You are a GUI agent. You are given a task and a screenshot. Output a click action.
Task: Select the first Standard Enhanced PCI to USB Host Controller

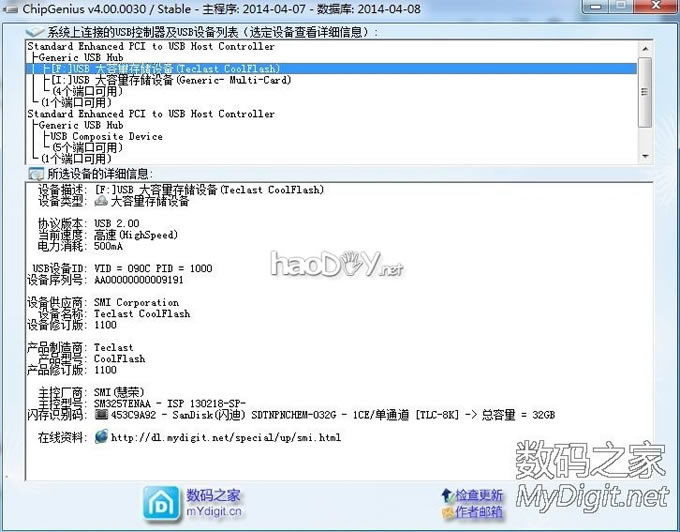click(150, 46)
